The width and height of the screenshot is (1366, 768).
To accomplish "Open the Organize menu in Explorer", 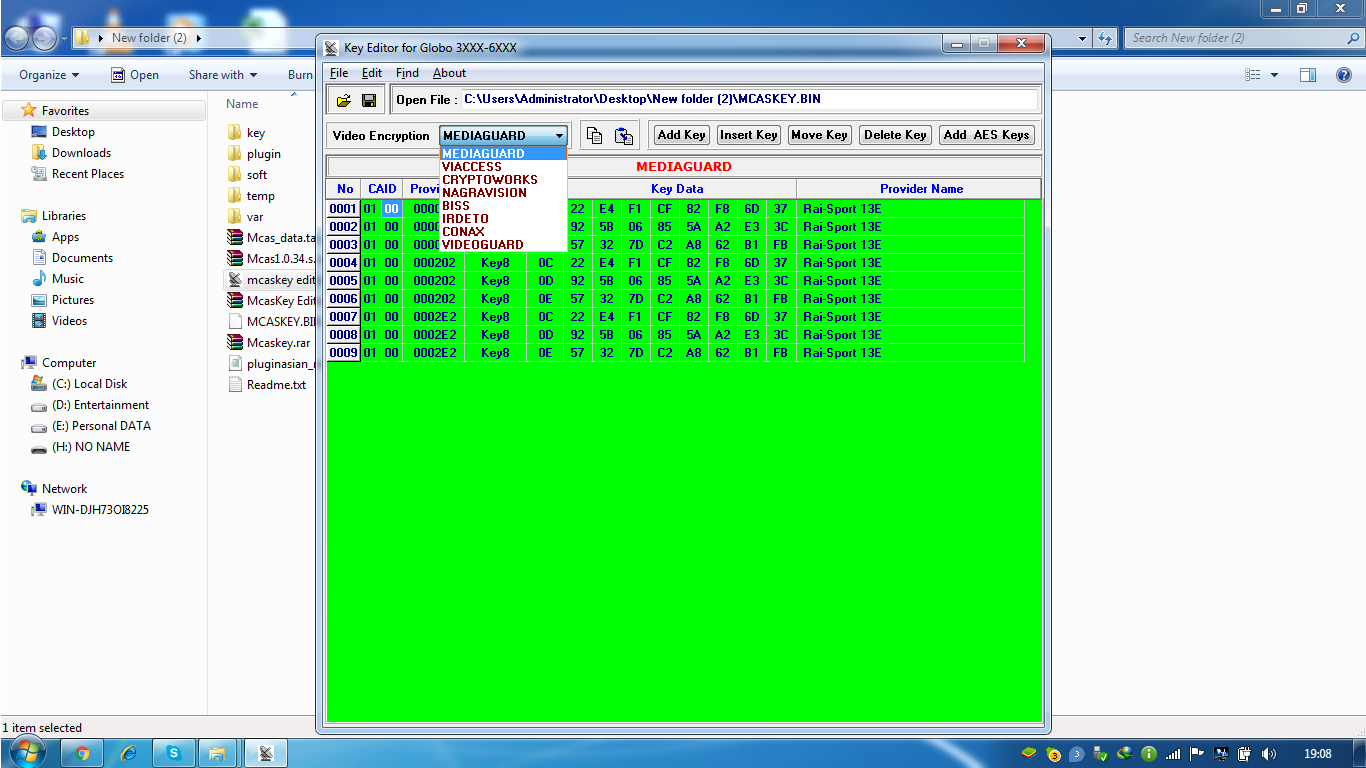I will (x=48, y=75).
